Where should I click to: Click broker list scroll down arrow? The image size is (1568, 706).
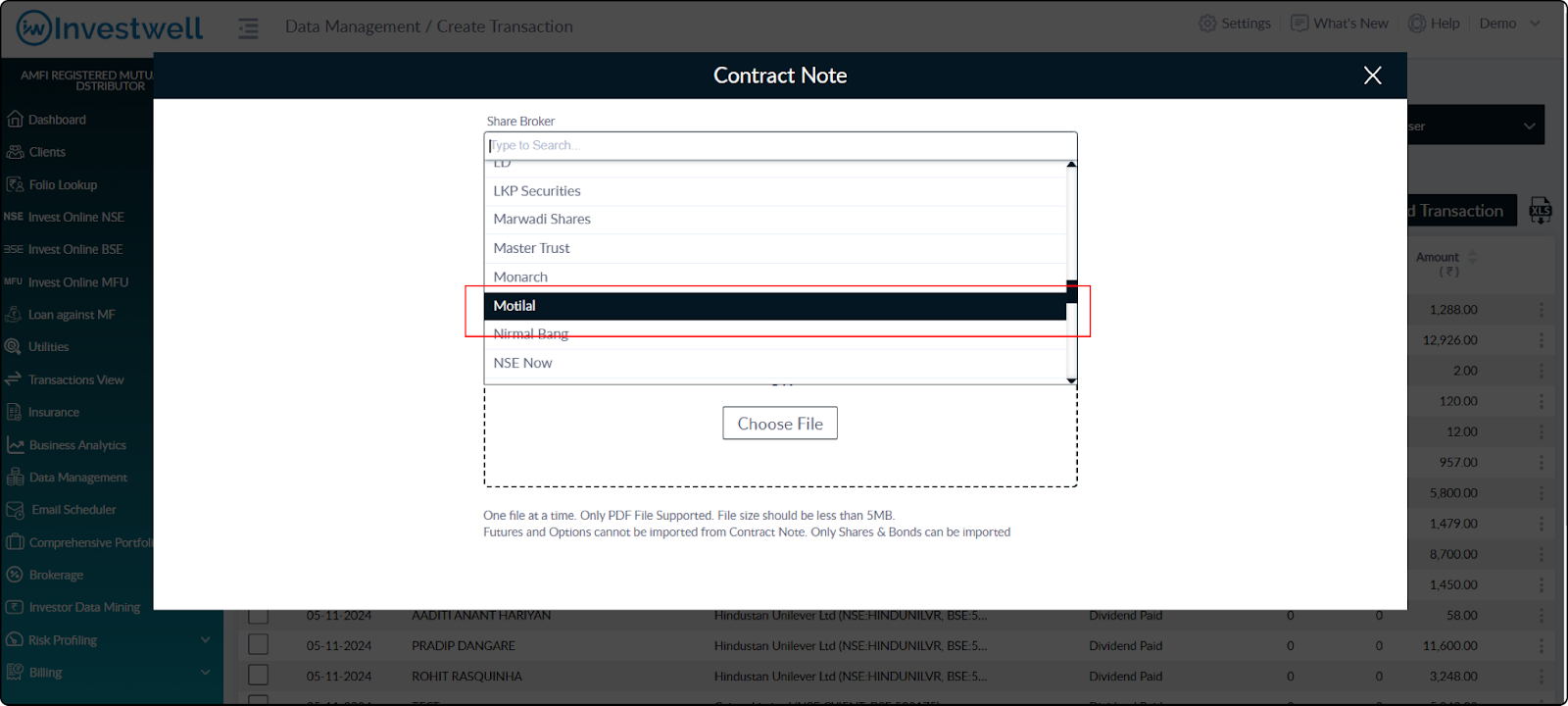tap(1071, 379)
